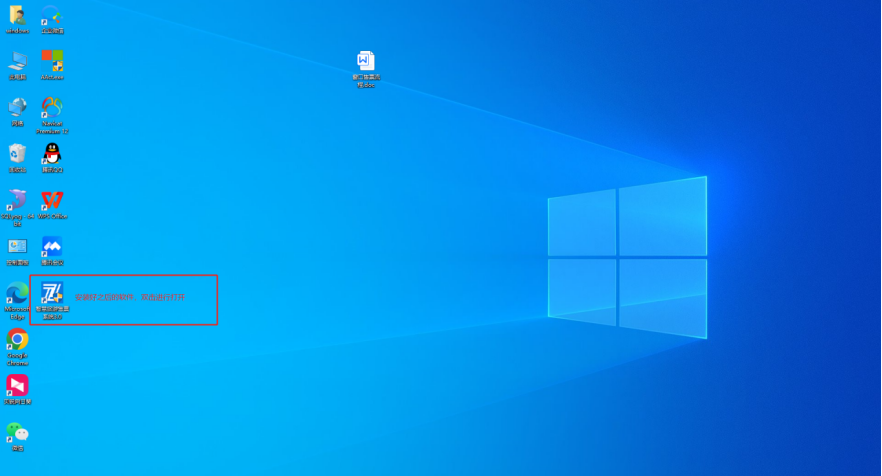Select the Tencent QQ penguin icon
882x476 pixels.
click(52, 154)
